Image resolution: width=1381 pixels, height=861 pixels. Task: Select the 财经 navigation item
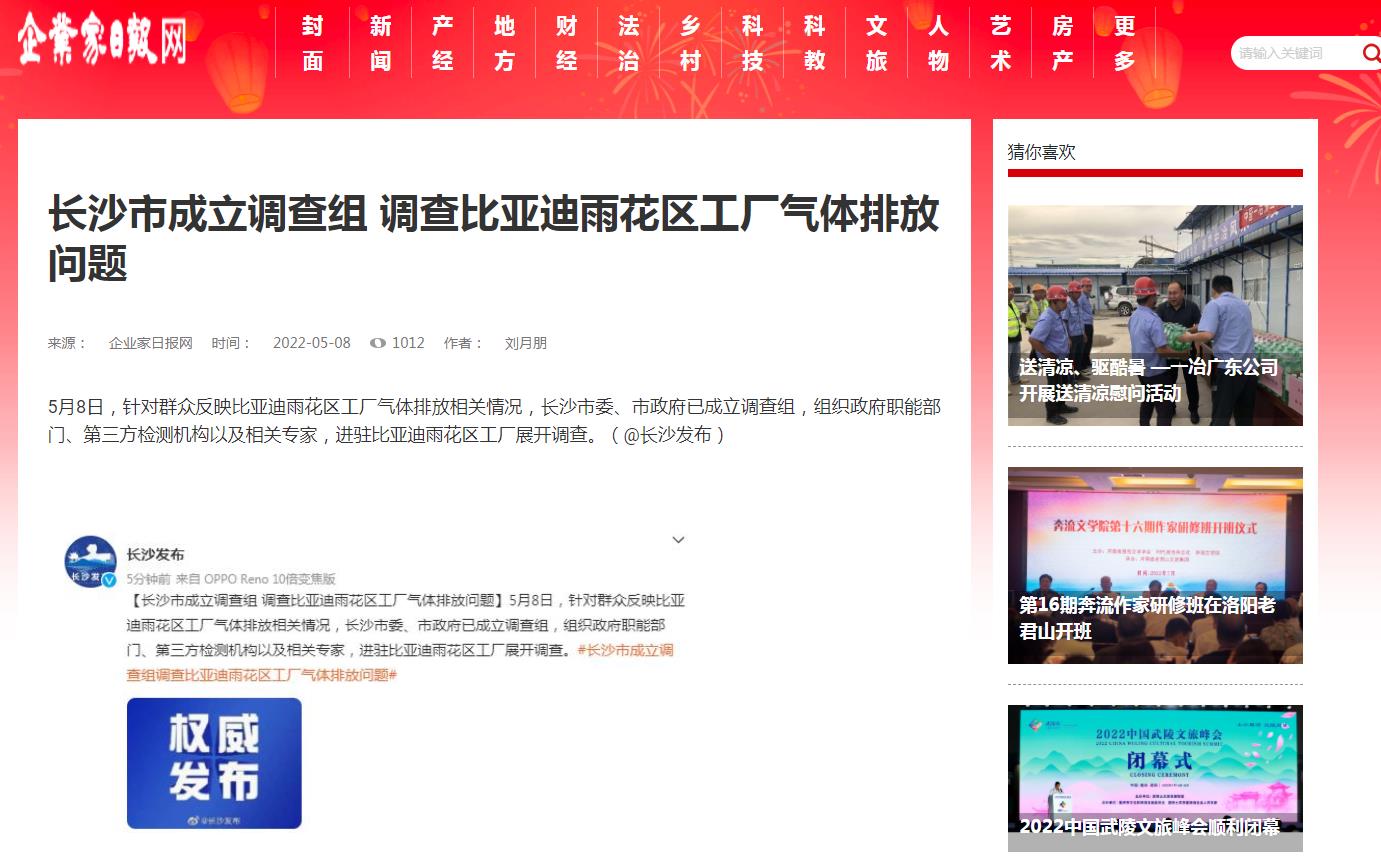click(567, 43)
